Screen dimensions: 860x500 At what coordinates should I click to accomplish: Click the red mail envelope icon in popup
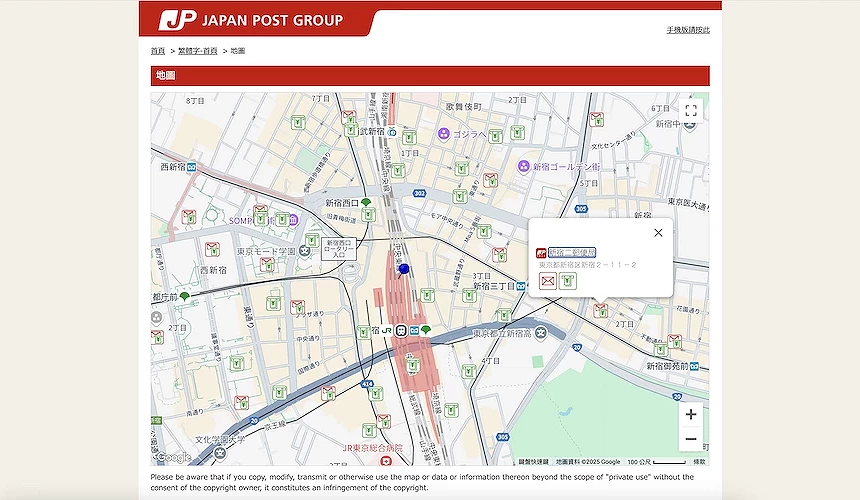tap(547, 281)
